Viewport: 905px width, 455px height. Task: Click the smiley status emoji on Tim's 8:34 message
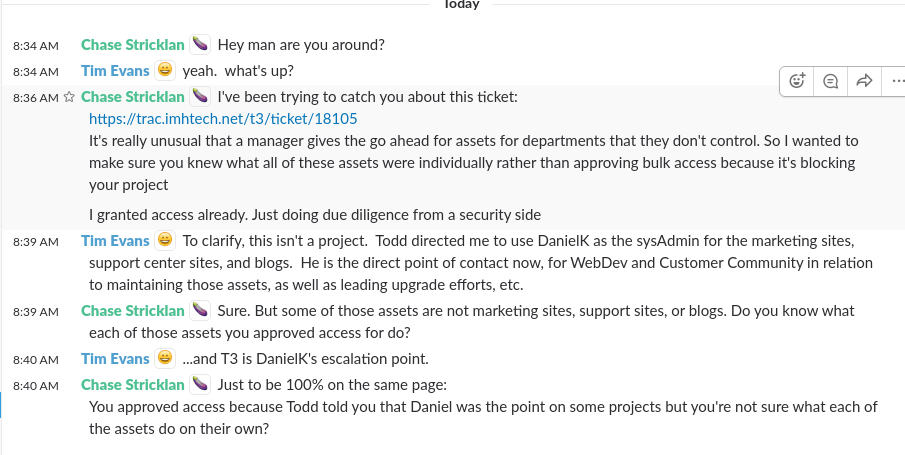(166, 71)
